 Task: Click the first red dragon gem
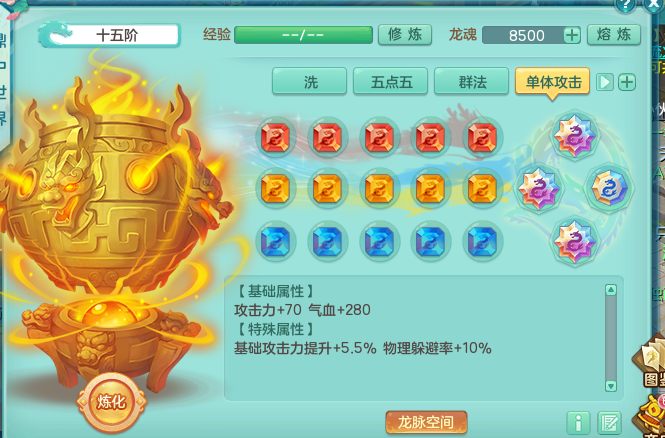275,137
